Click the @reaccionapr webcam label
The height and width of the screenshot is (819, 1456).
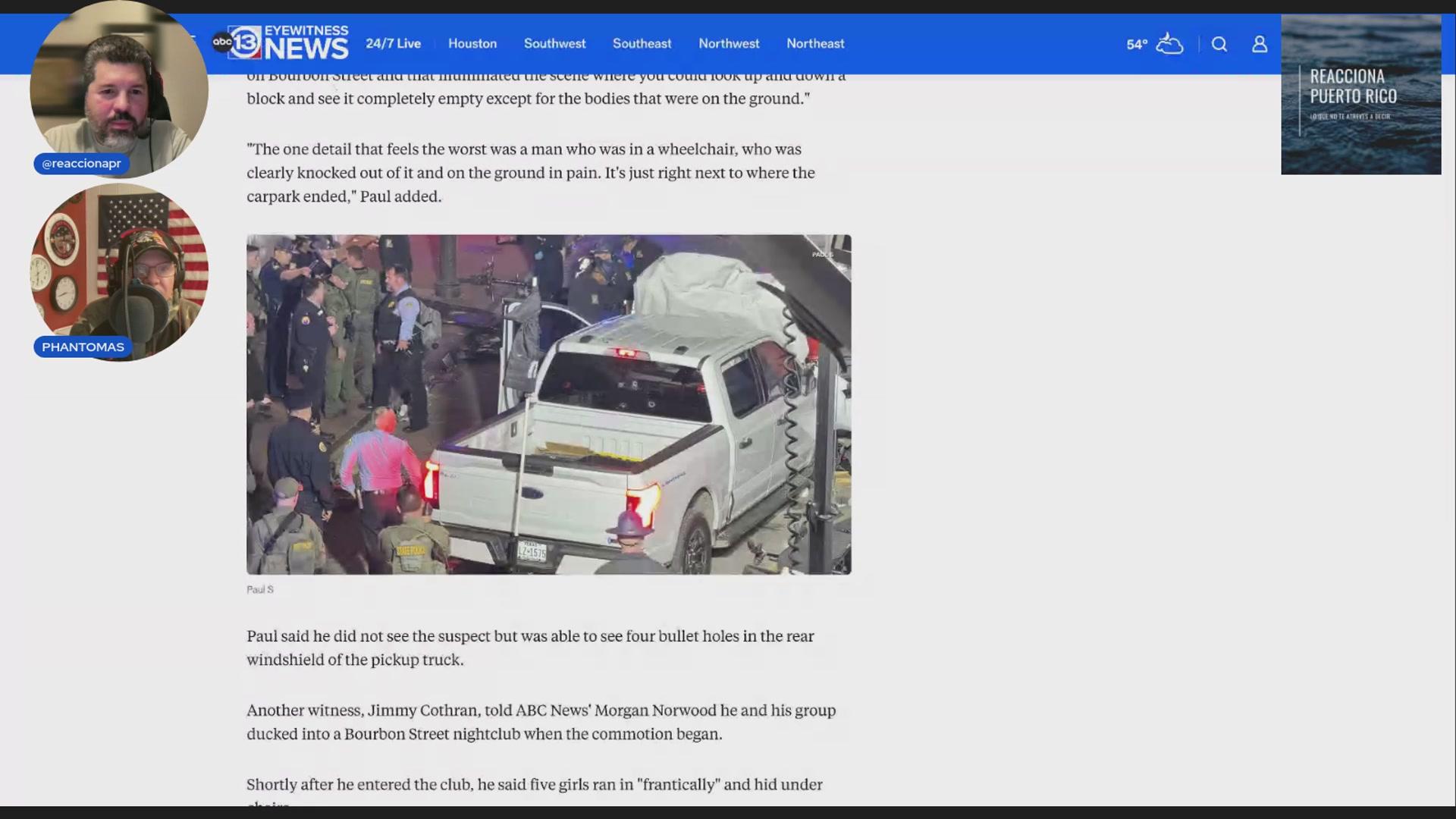82,163
